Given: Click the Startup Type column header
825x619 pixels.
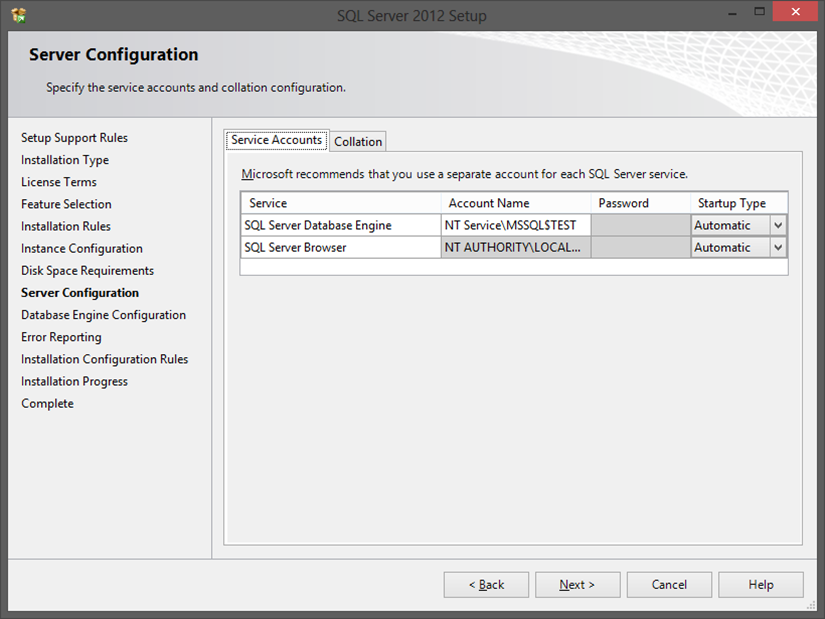Looking at the screenshot, I should point(739,203).
